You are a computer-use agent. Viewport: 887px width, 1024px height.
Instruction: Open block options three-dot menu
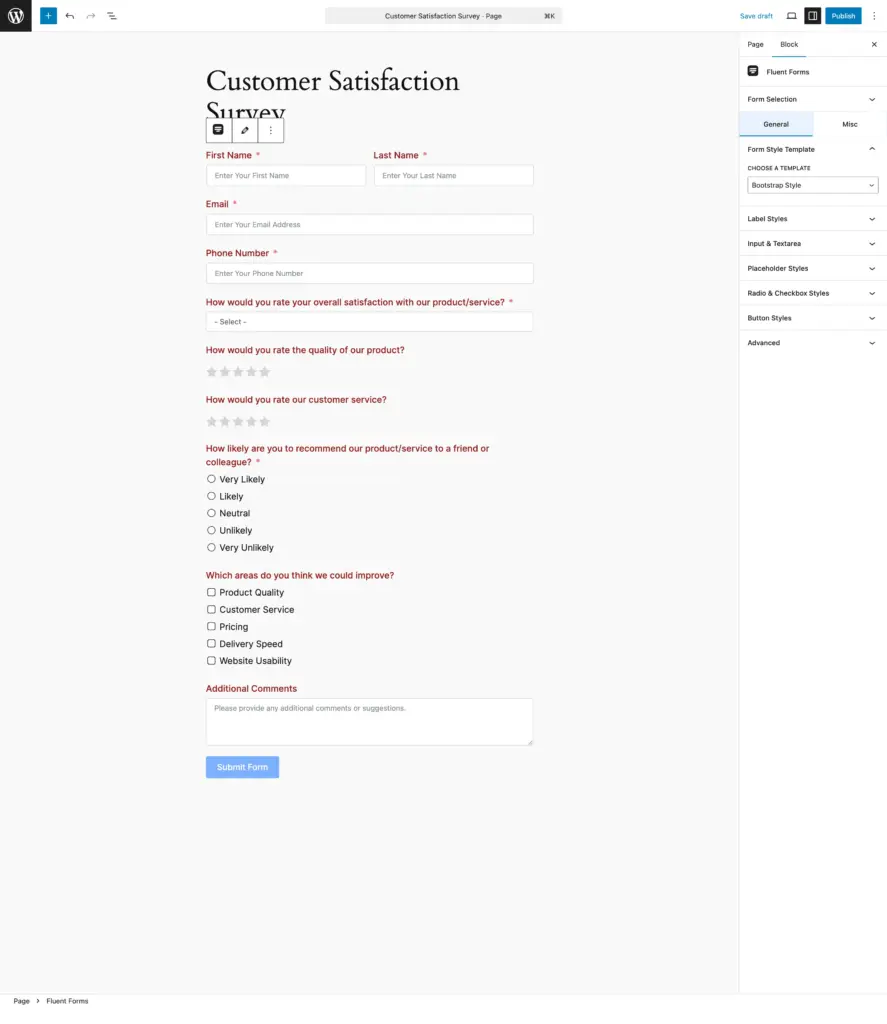click(271, 130)
